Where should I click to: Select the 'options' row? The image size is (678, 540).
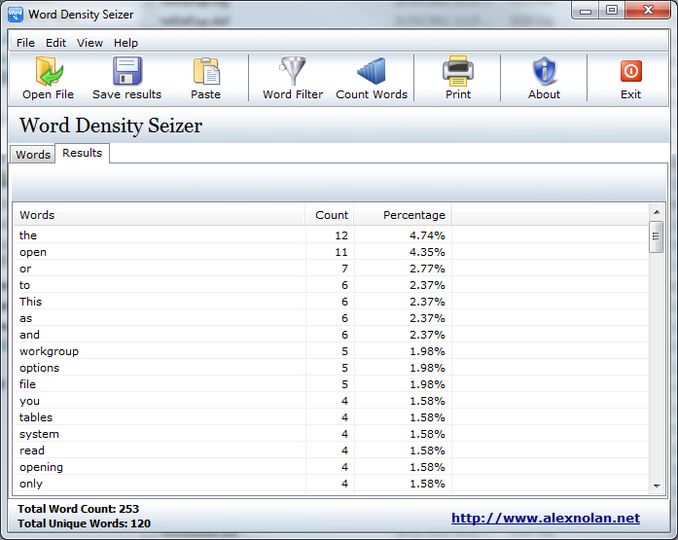coord(331,368)
